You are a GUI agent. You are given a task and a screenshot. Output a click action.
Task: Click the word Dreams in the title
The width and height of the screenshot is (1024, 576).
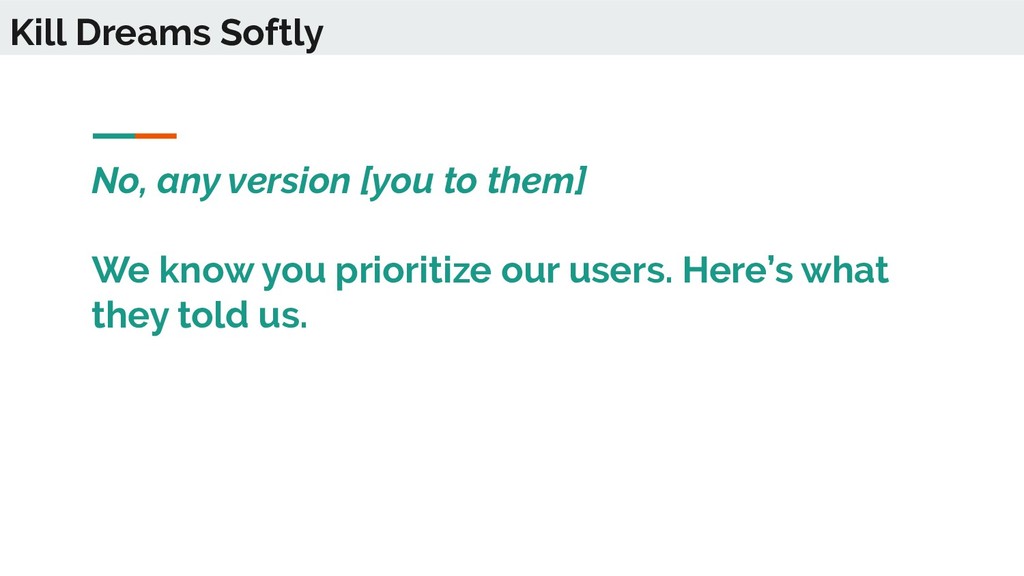point(143,33)
